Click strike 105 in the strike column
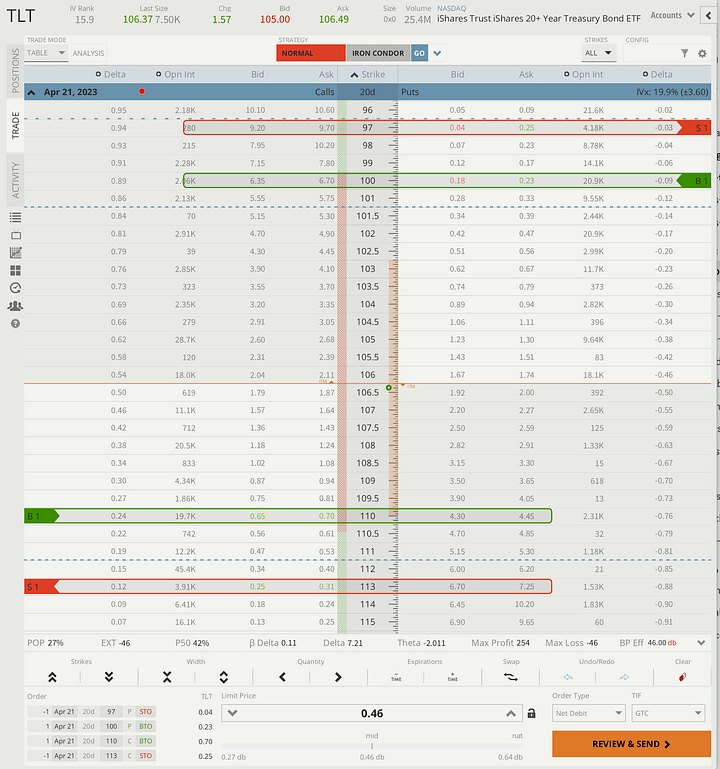This screenshot has height=769, width=720. click(367, 340)
